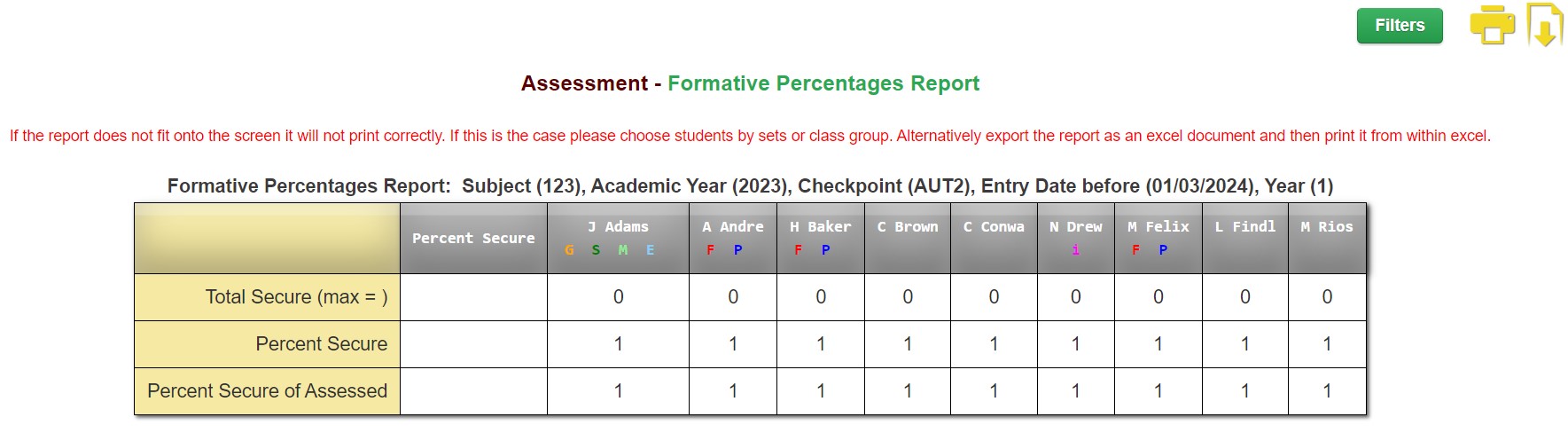The image size is (1568, 433).
Task: Click the green S flag under J Adams
Action: click(x=596, y=250)
